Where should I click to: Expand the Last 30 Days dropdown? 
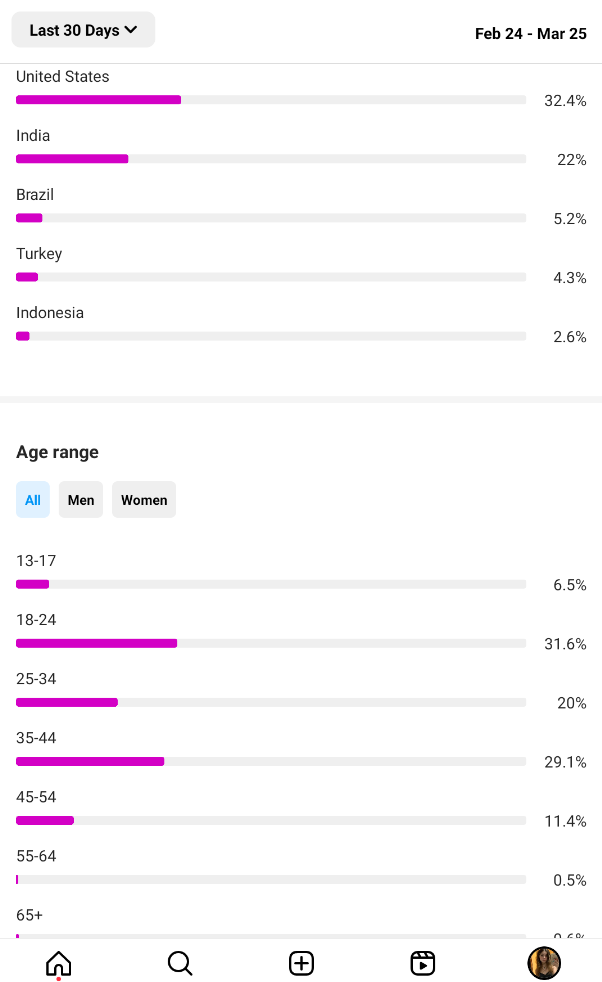pos(83,30)
